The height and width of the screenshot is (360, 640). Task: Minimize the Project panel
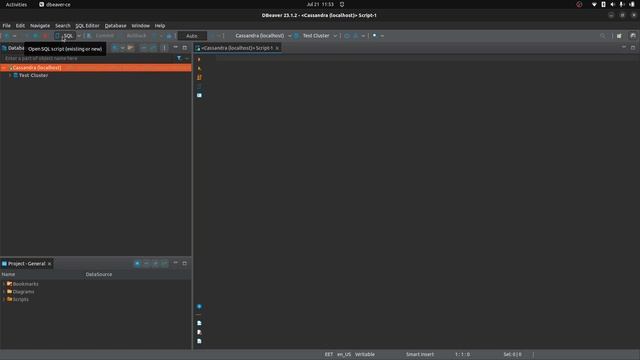pos(176,263)
